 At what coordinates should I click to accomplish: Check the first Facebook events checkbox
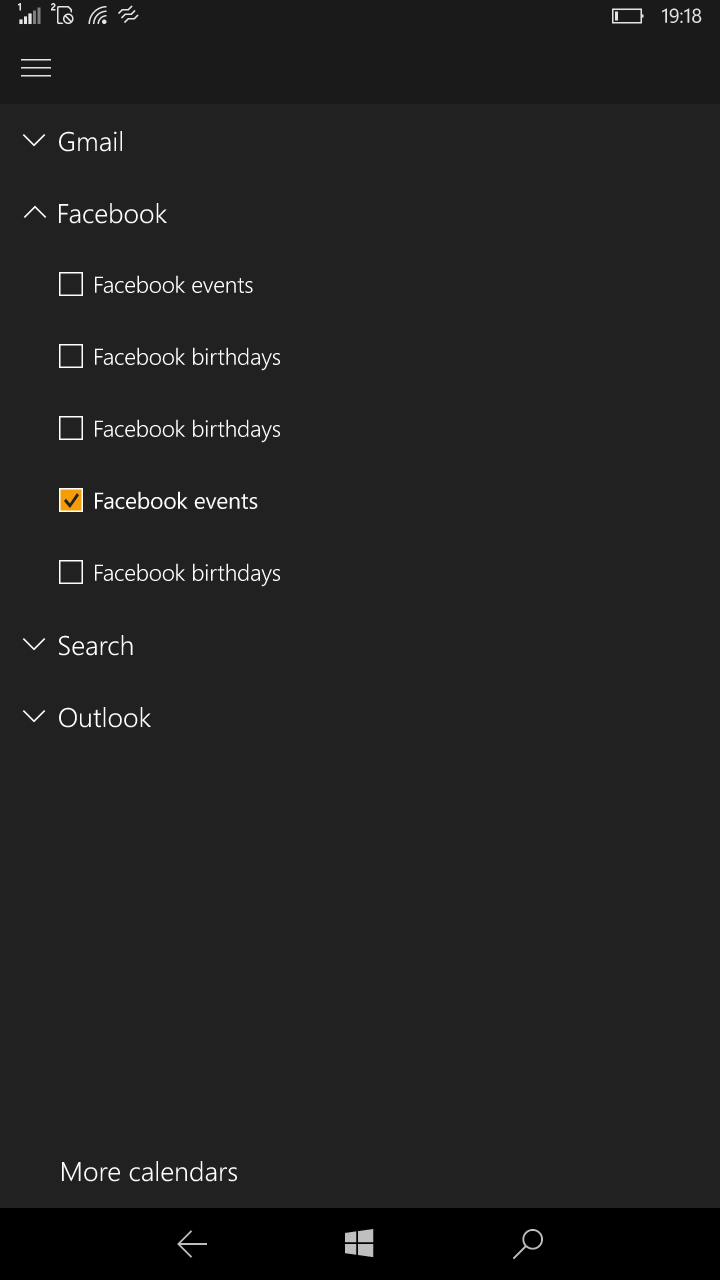click(71, 285)
